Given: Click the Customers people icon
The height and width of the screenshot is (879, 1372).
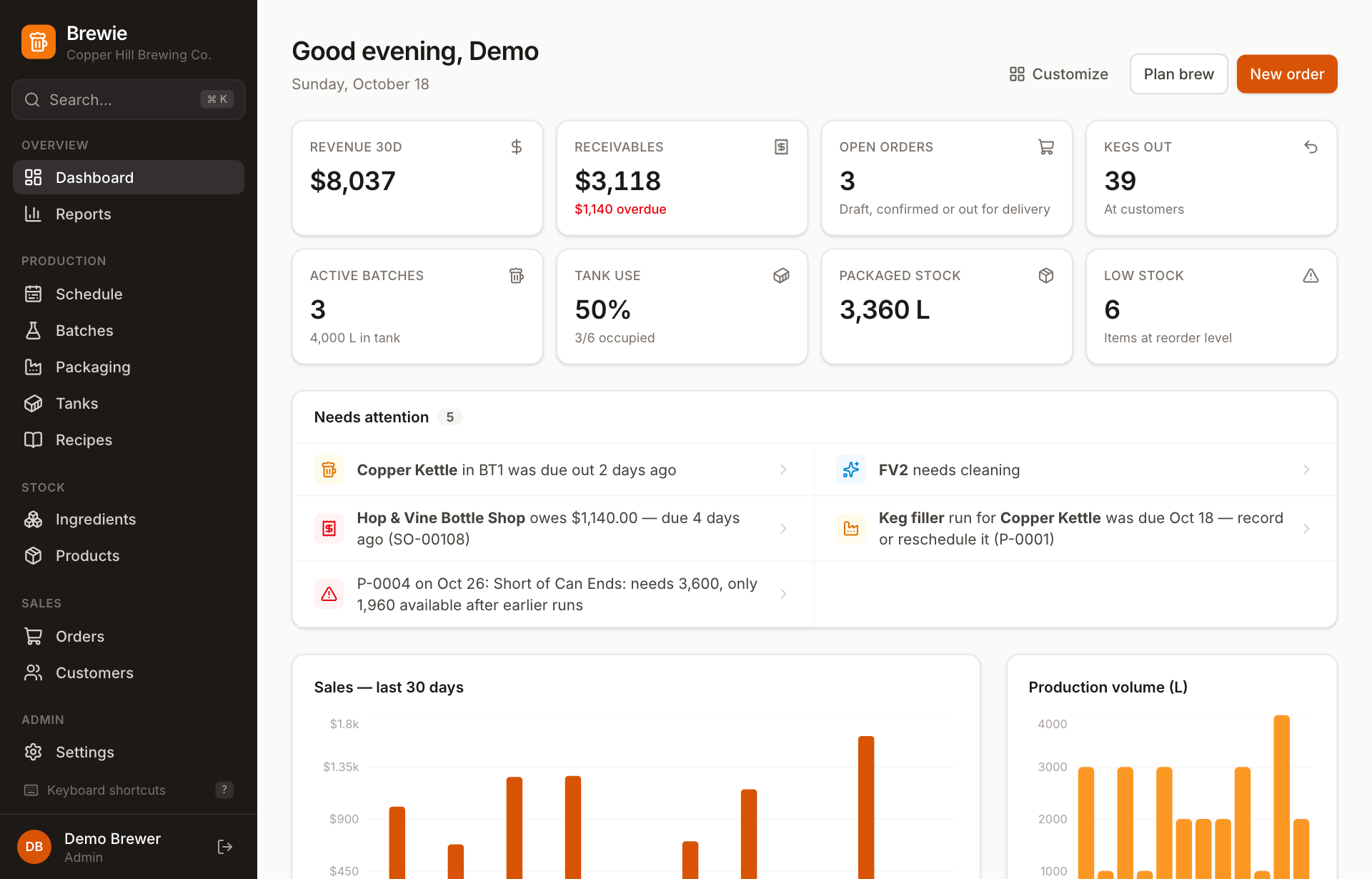Looking at the screenshot, I should [x=34, y=672].
